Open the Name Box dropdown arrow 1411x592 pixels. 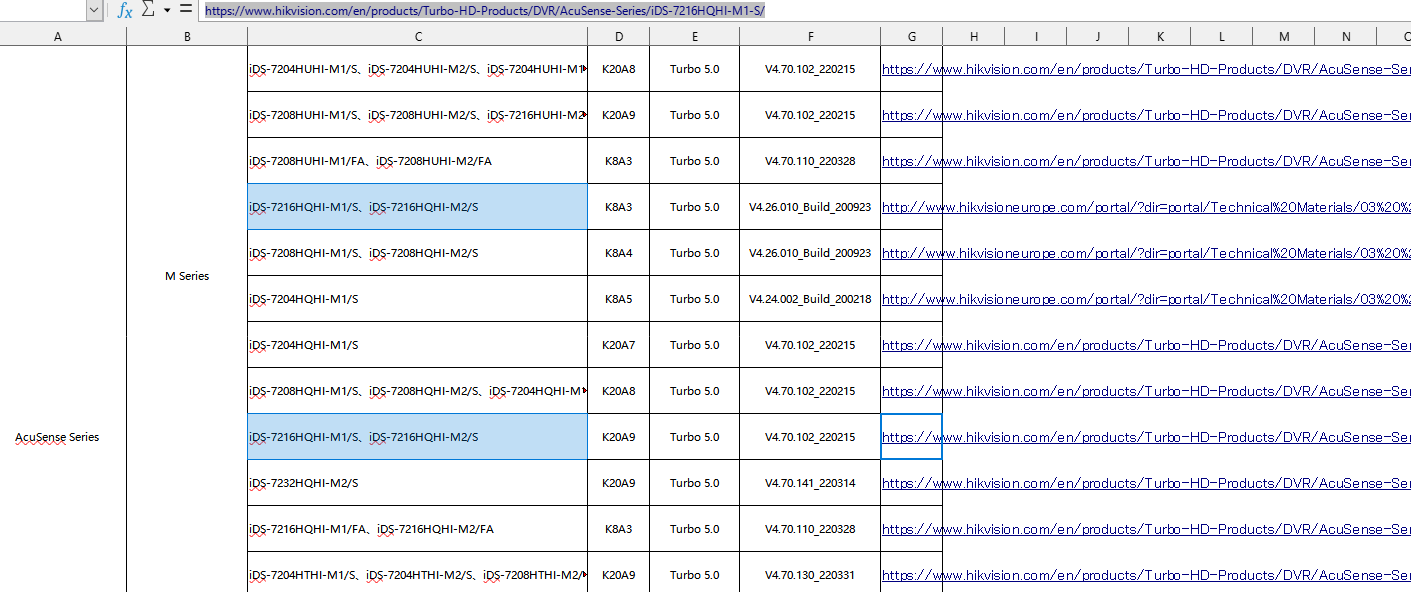coord(94,10)
